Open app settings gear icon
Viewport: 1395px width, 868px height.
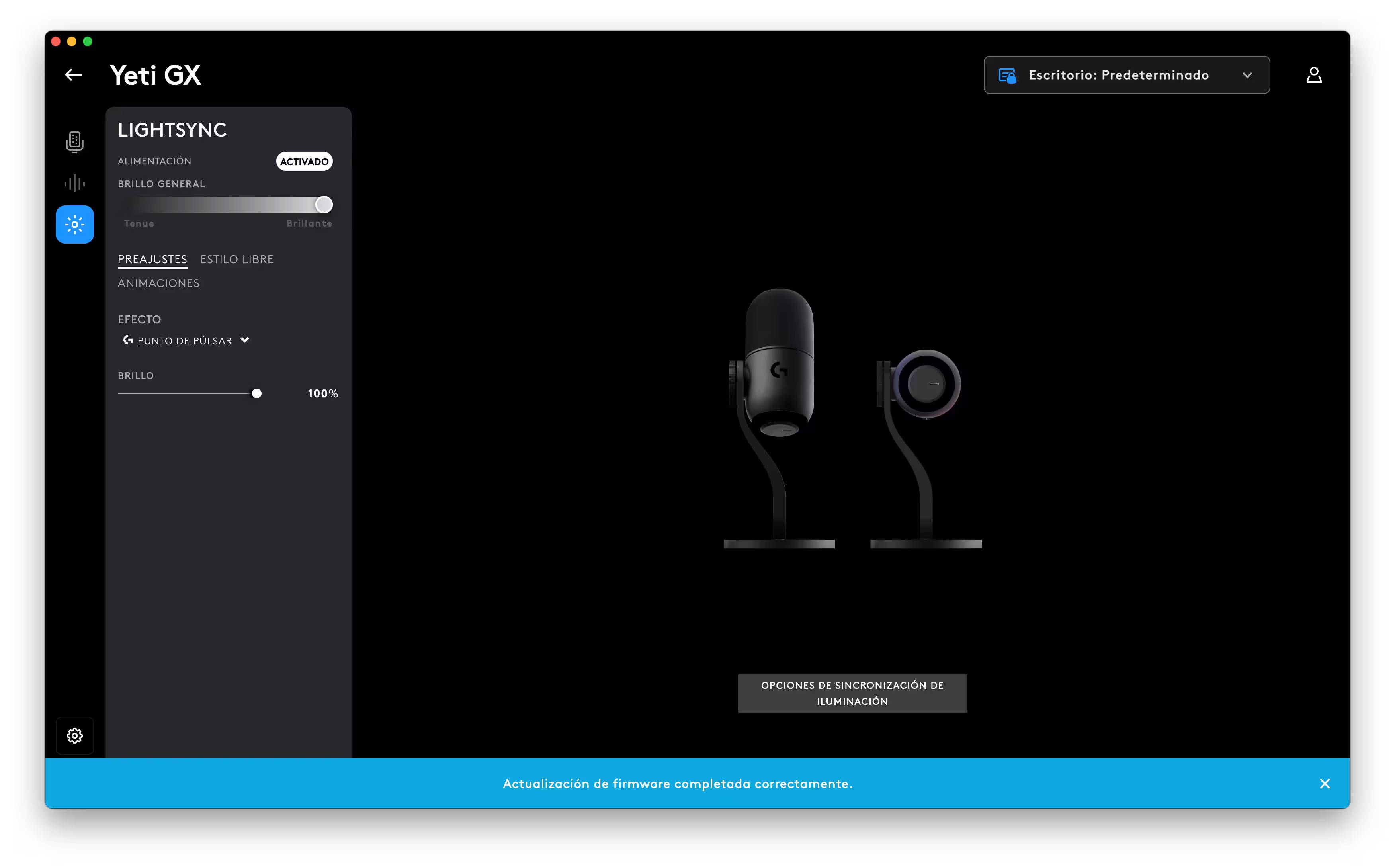74,735
